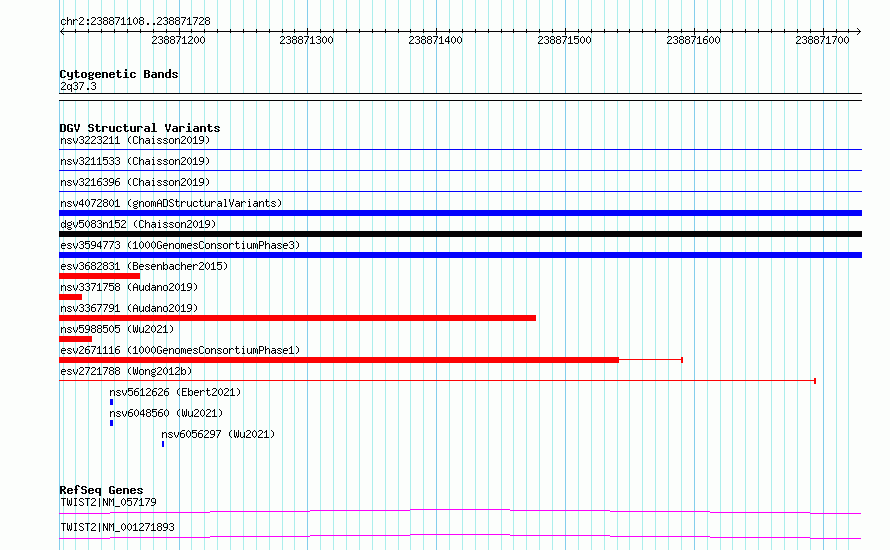The height and width of the screenshot is (550, 890).
Task: Click the nsv5612626 (Ebert2021) label
Action: point(175,392)
